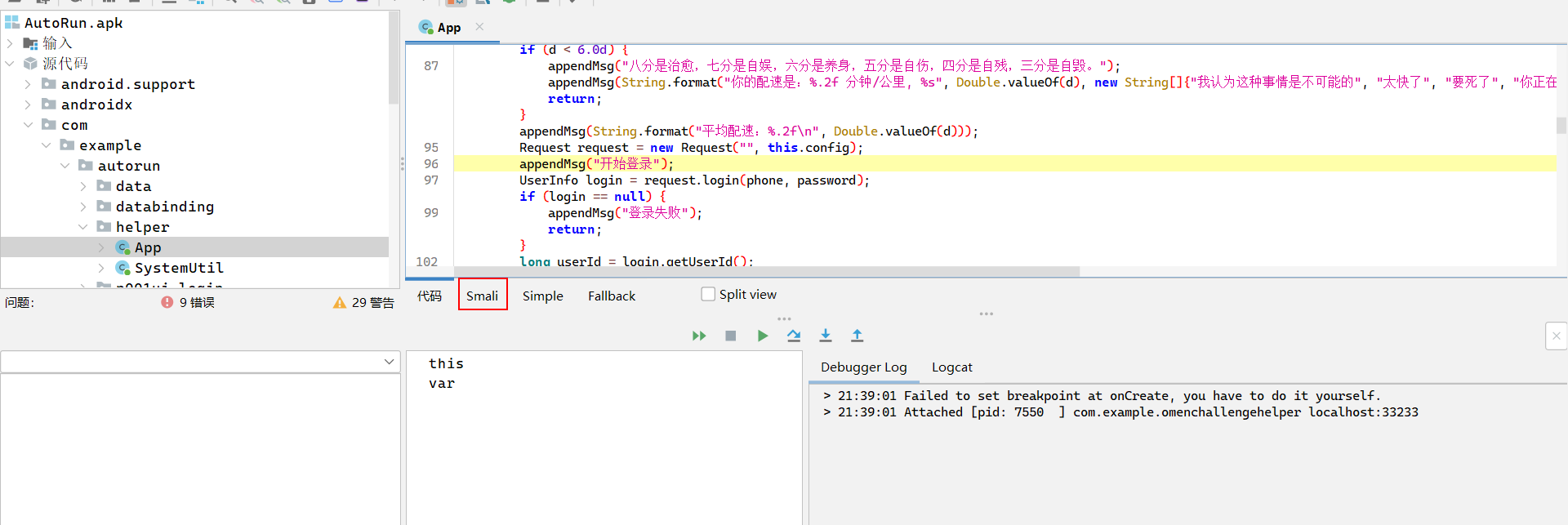This screenshot has height=525, width=1568.
Task: Select the SystemUtil class in tree
Action: point(179,268)
